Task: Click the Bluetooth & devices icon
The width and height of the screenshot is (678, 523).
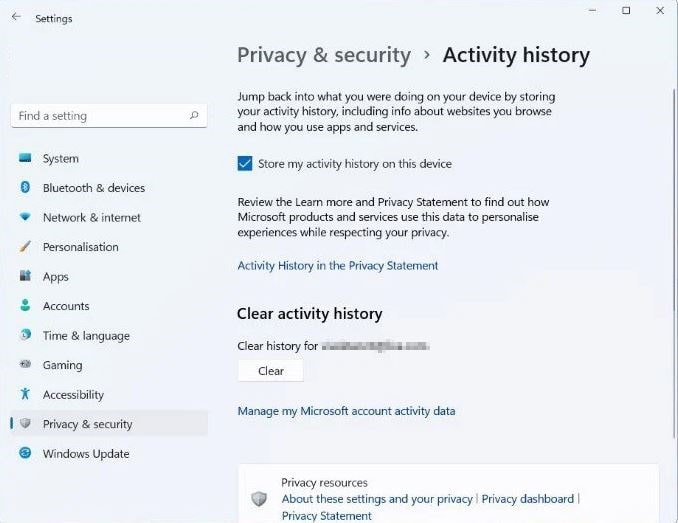Action: (x=25, y=188)
